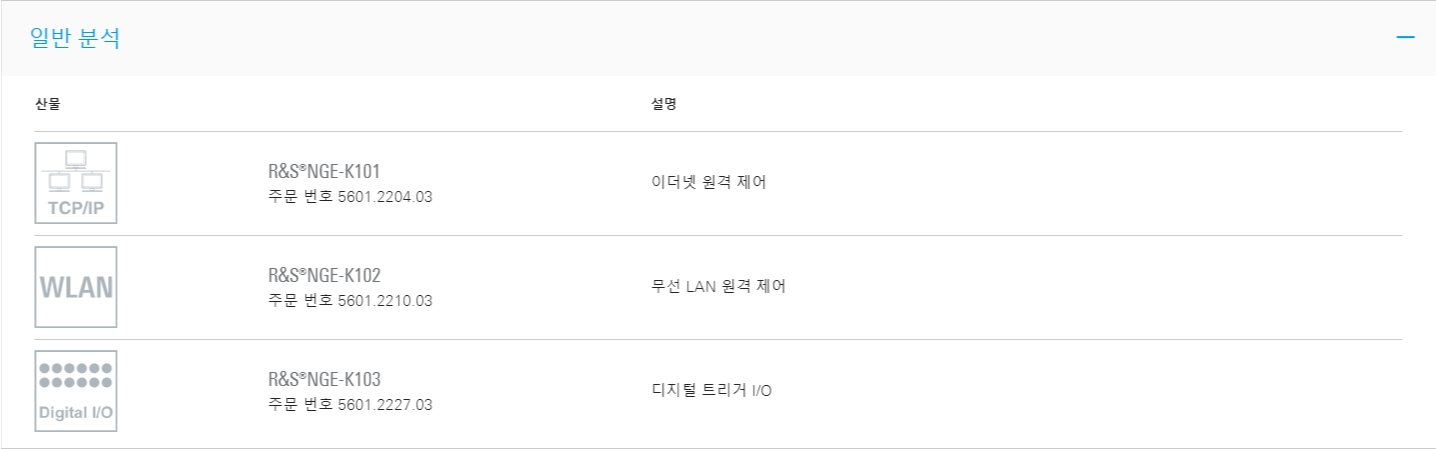Click the 이더넷 원격 제어 description
The height and width of the screenshot is (449, 1438).
click(709, 182)
